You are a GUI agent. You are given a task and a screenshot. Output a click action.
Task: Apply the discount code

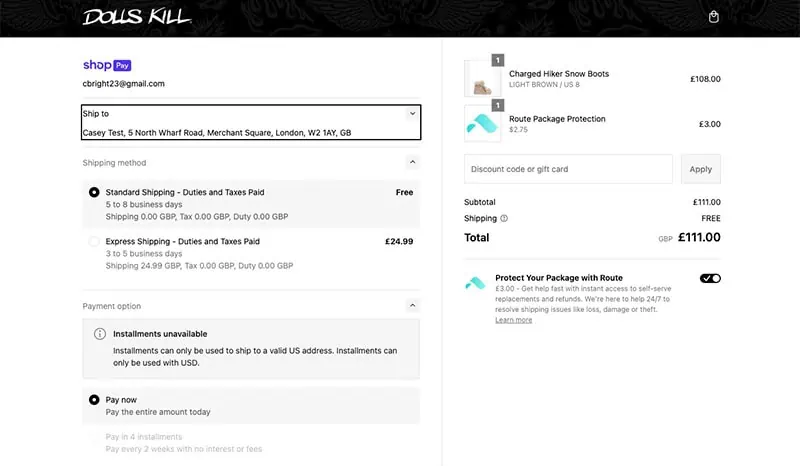(x=701, y=169)
